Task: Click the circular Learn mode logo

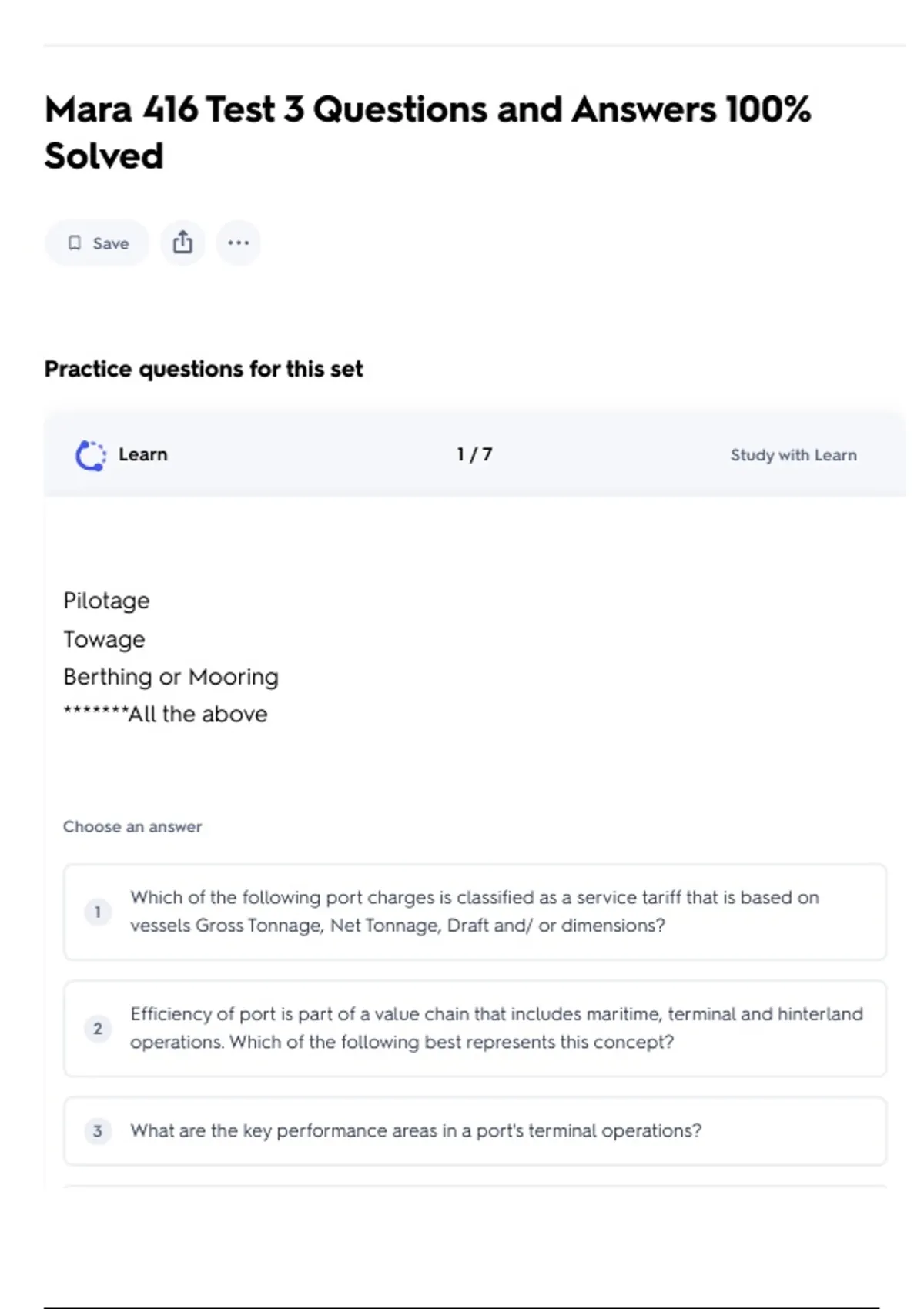Action: click(91, 455)
